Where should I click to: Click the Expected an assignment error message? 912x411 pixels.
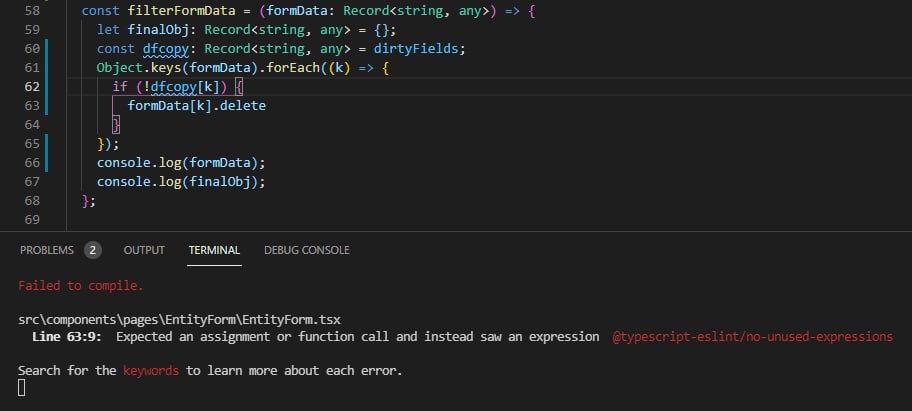[x=358, y=337]
